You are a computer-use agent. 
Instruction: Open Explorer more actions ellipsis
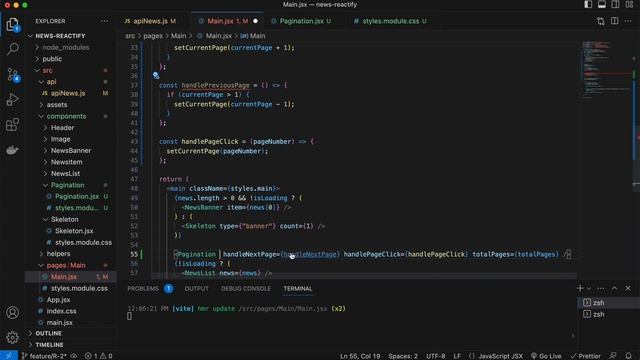(x=104, y=21)
